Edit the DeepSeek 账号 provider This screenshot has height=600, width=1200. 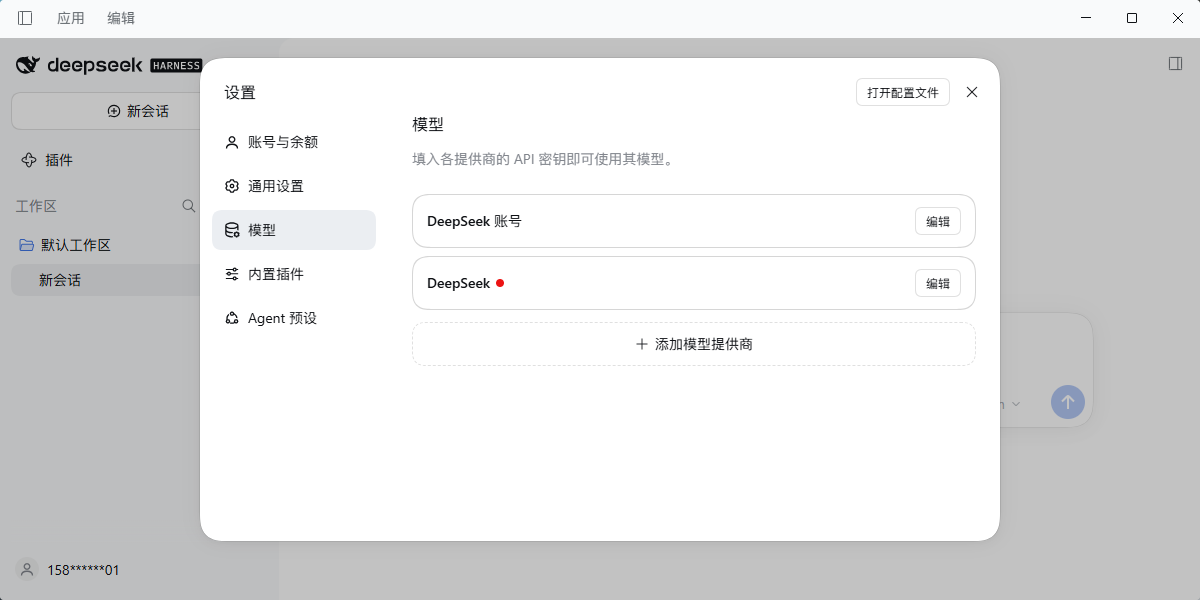[938, 221]
